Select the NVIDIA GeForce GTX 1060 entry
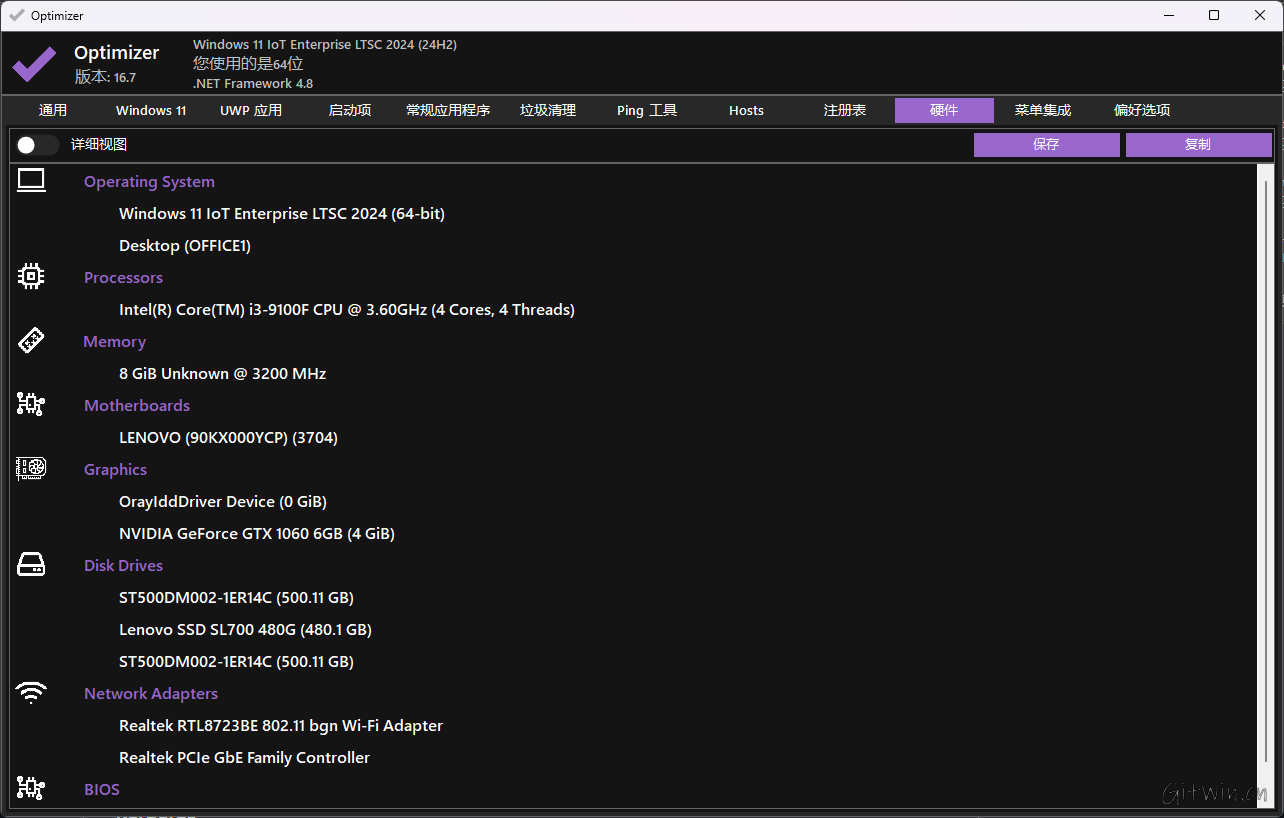 point(256,533)
